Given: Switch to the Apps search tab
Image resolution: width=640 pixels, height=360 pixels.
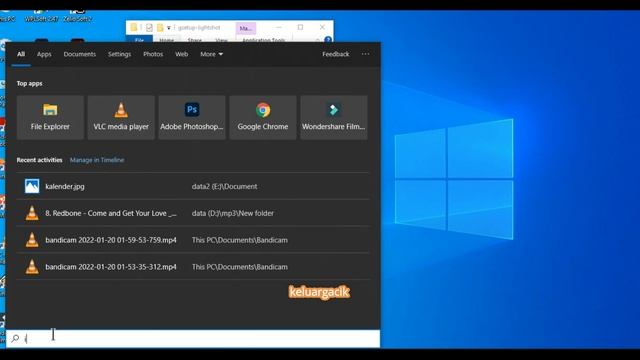Looking at the screenshot, I should [x=44, y=54].
